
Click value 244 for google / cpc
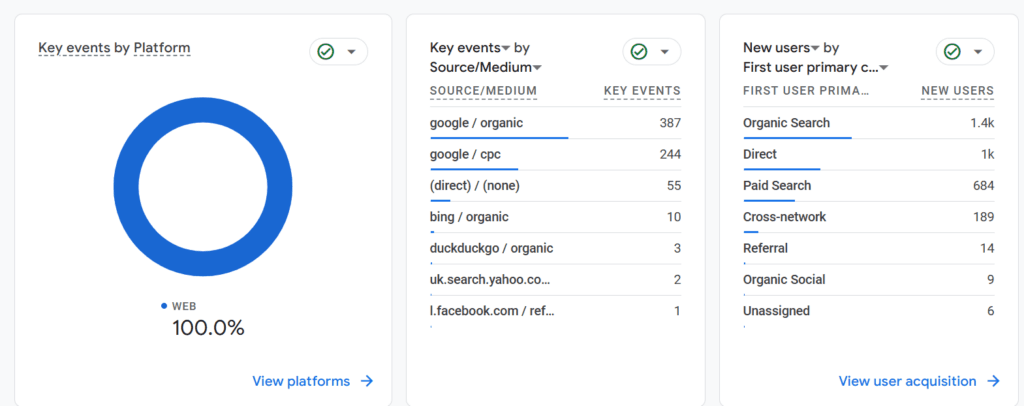coord(670,154)
